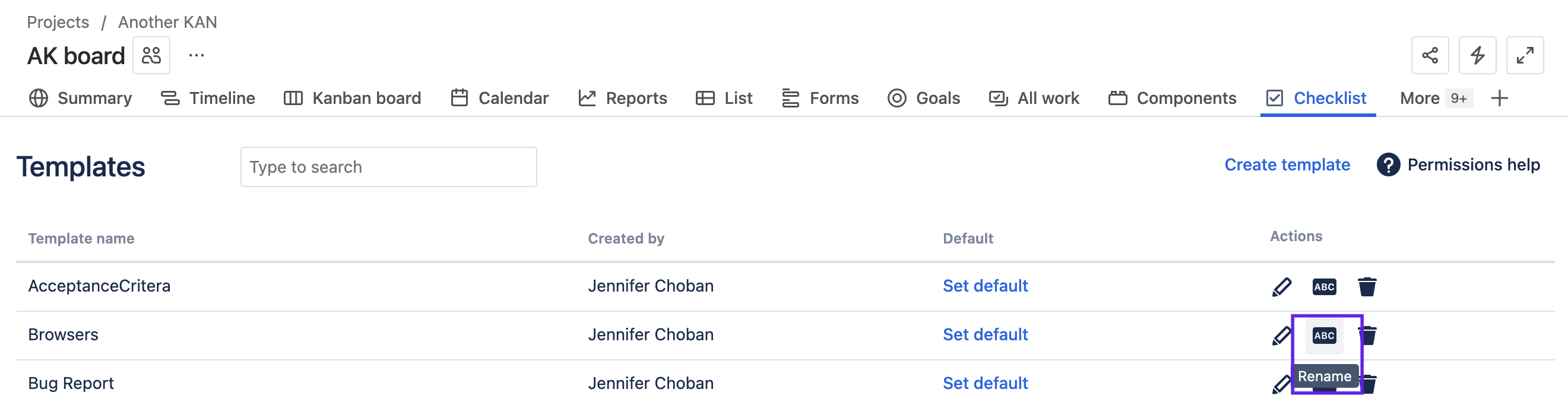Screen dimensions: 1568x405
Task: Delete the AcceptanceCritera template with trash icon
Action: [1367, 286]
